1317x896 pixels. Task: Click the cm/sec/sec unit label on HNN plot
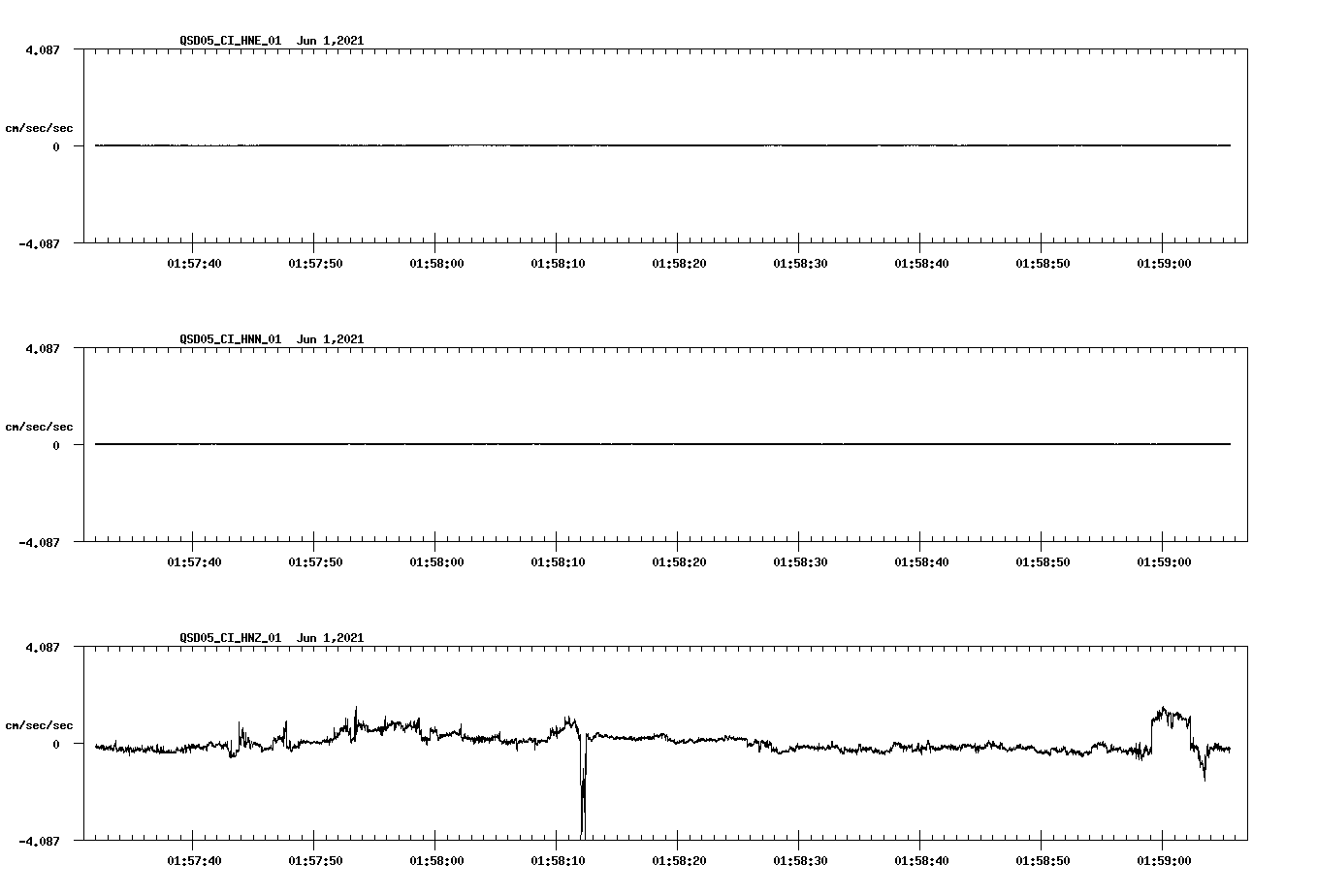pos(39,427)
